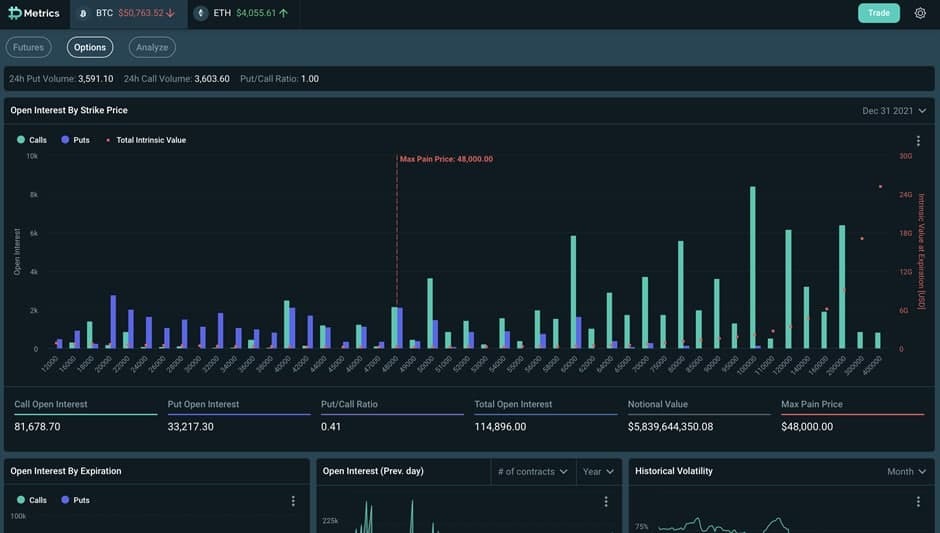Open the Month dropdown for Historical Volatility
Viewport: 940px width, 533px height.
(906, 472)
